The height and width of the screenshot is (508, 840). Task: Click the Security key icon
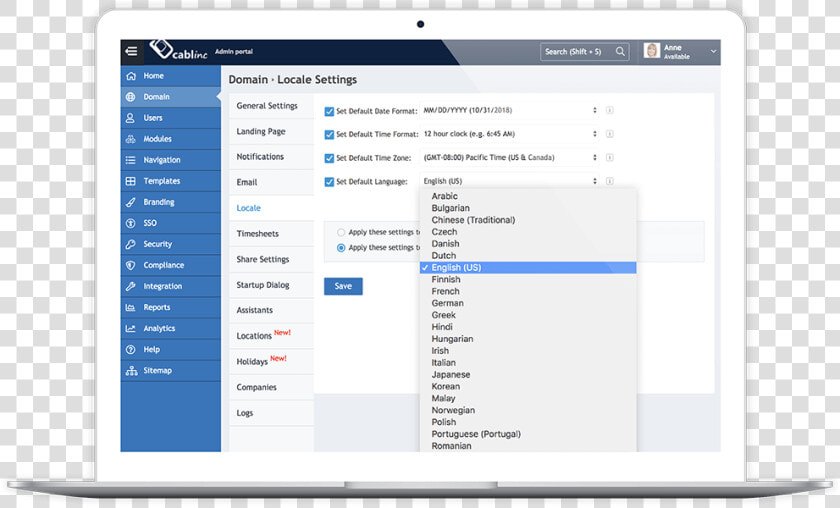click(131, 244)
